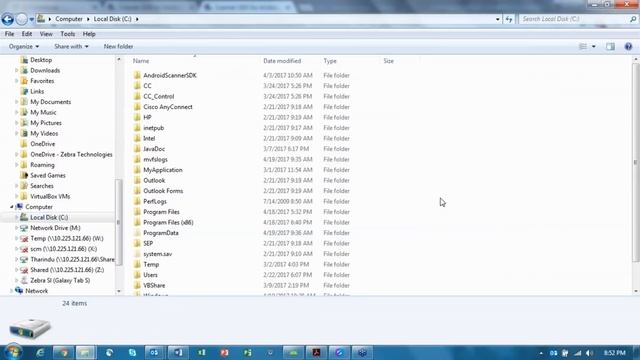Image resolution: width=640 pixels, height=360 pixels.
Task: Click the Back navigation arrow
Action: click(7, 19)
